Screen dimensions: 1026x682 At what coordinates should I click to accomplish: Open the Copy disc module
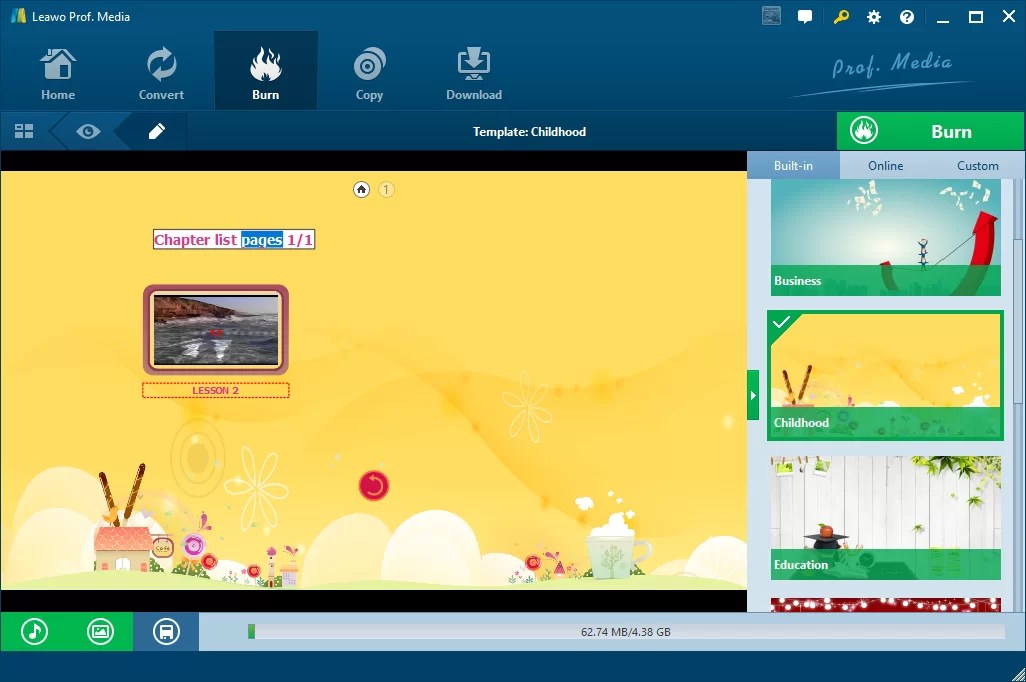click(369, 73)
